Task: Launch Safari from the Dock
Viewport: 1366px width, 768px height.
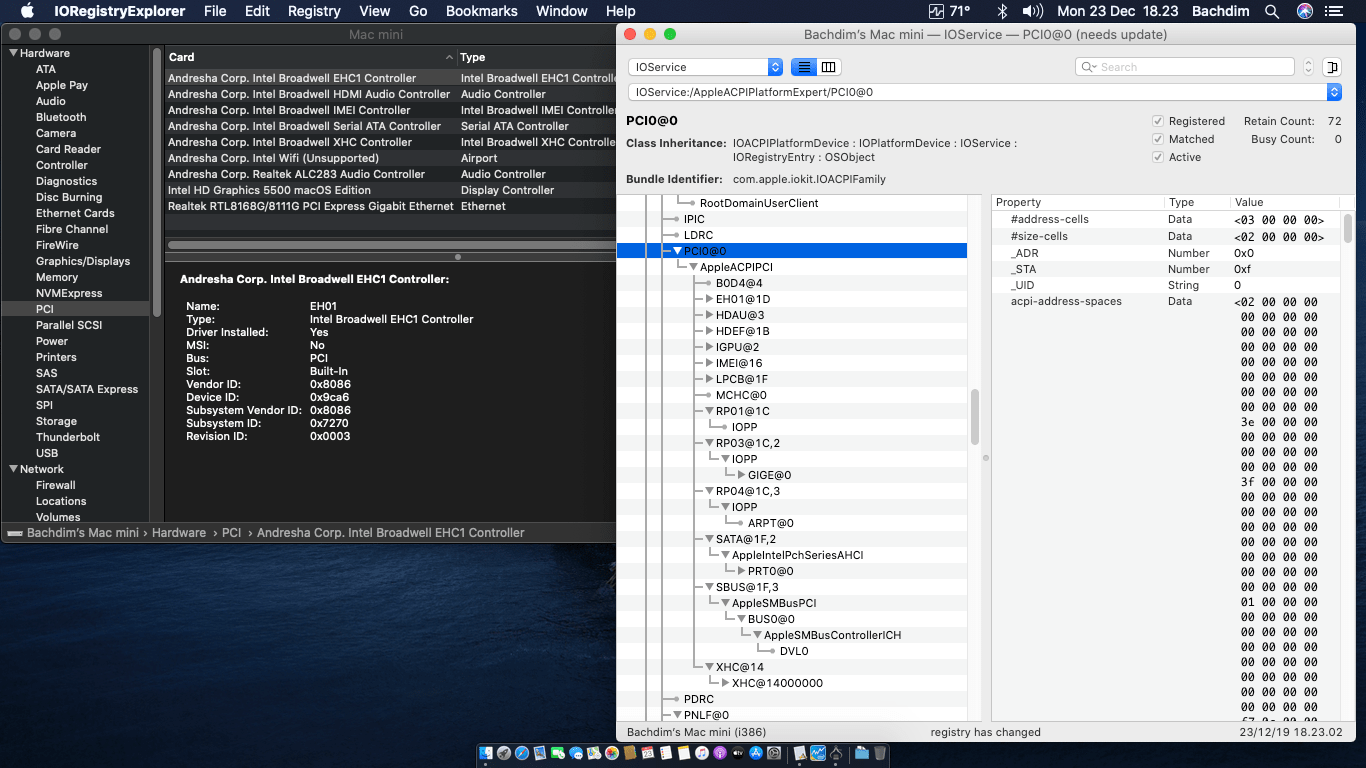Action: coord(521,753)
